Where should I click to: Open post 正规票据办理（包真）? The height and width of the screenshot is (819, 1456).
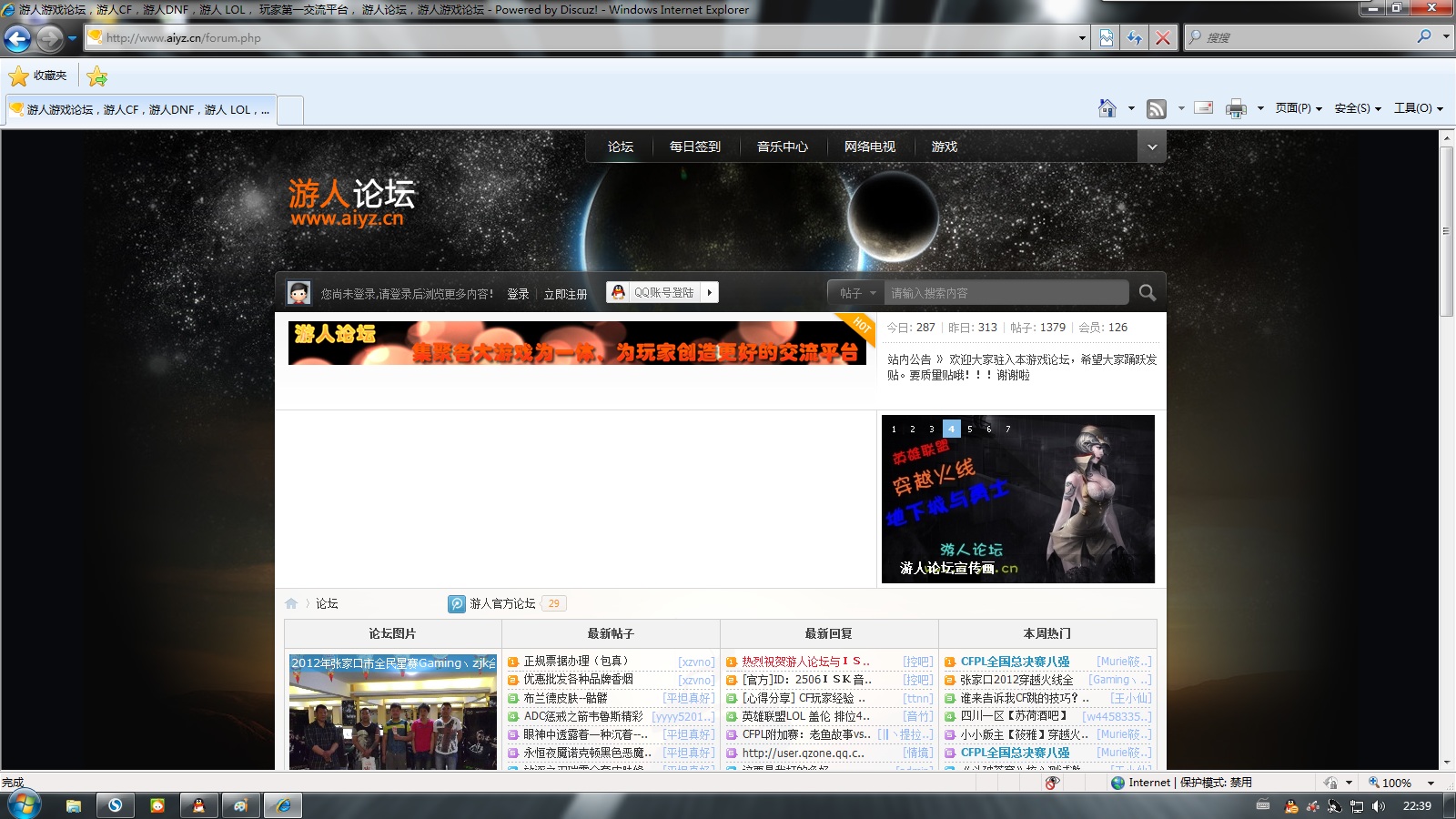[x=575, y=662]
